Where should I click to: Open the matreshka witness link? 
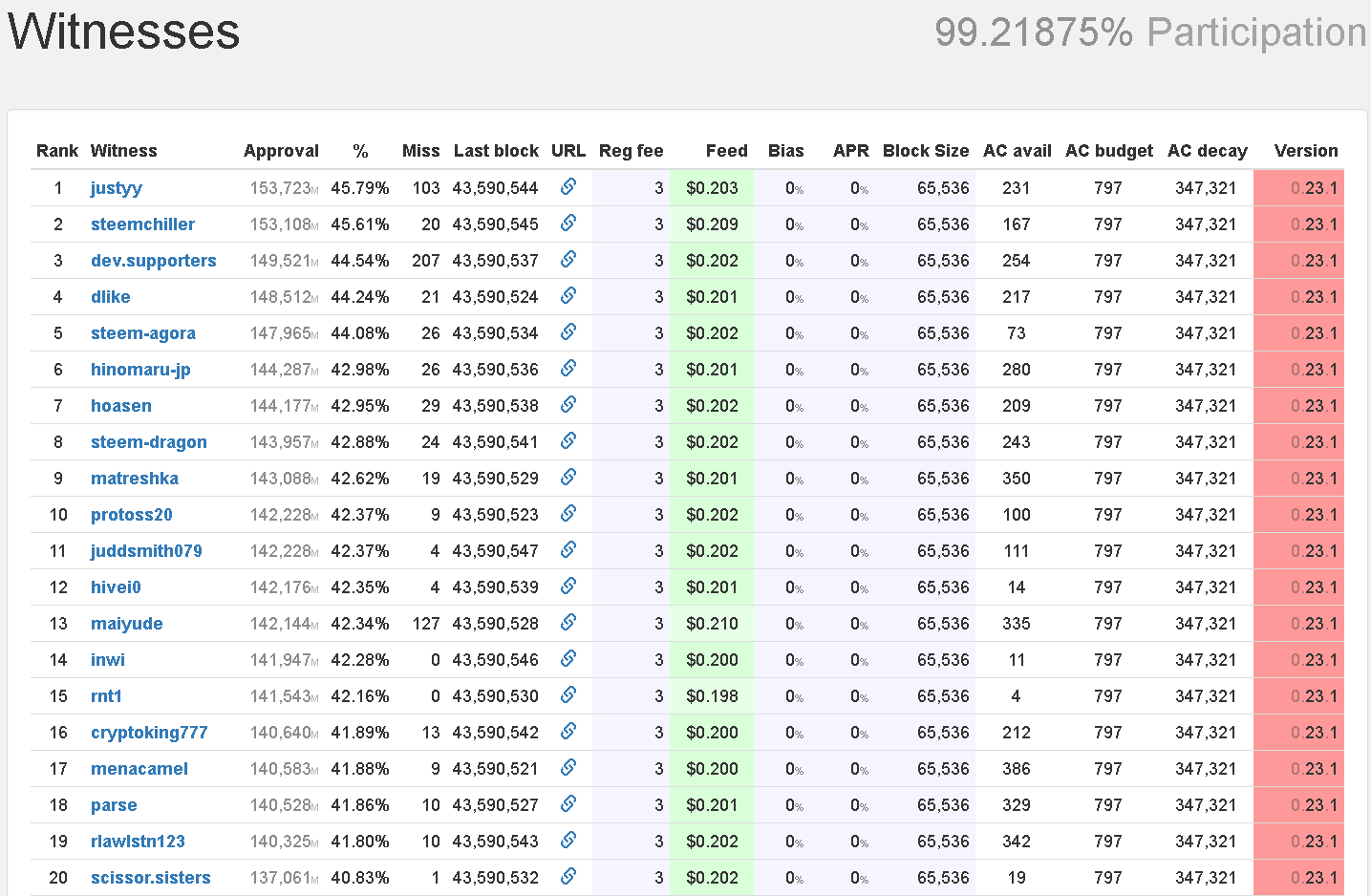pyautogui.click(x=134, y=479)
